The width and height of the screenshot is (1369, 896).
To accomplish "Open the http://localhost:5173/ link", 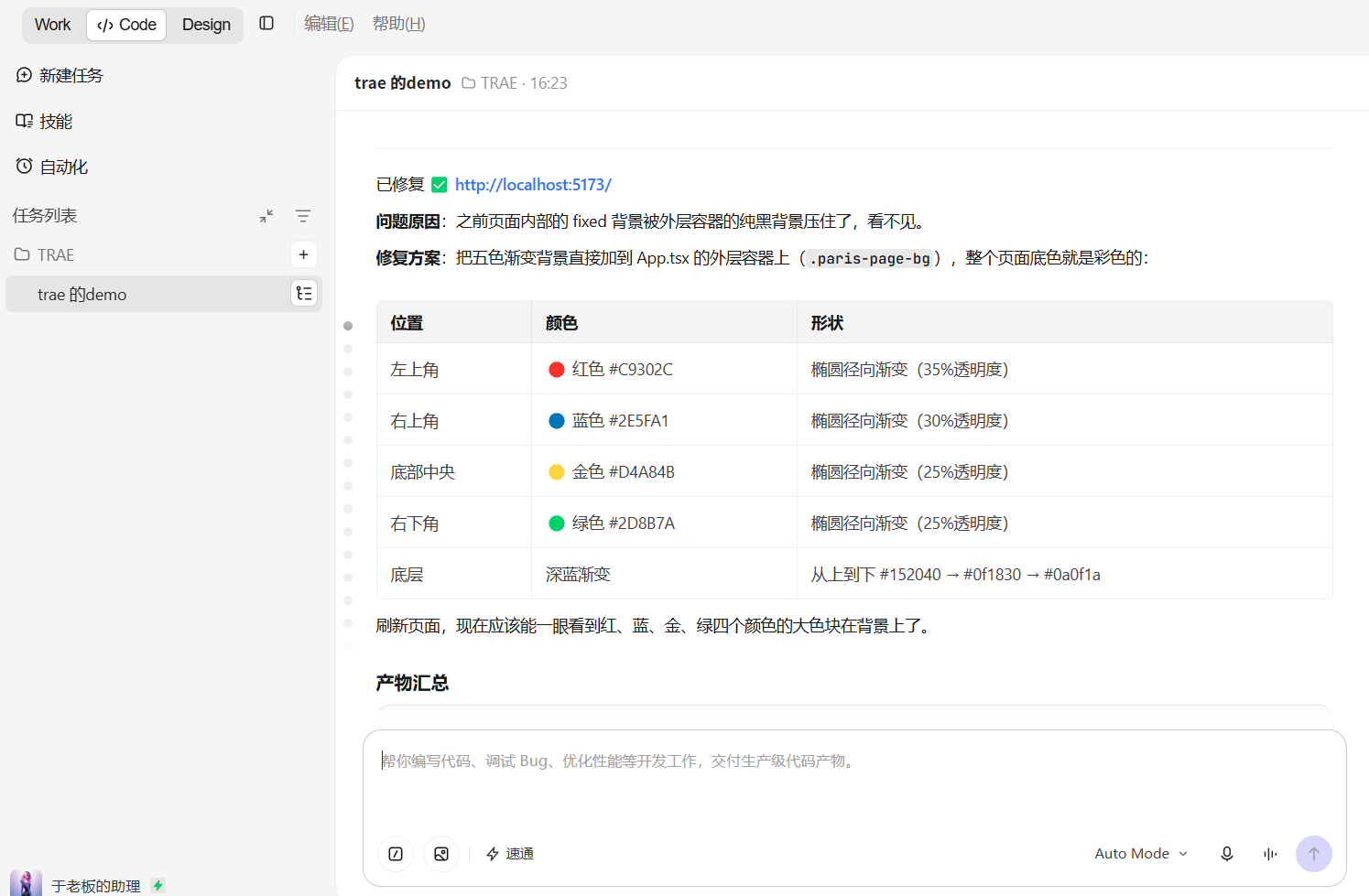I will pos(533,185).
